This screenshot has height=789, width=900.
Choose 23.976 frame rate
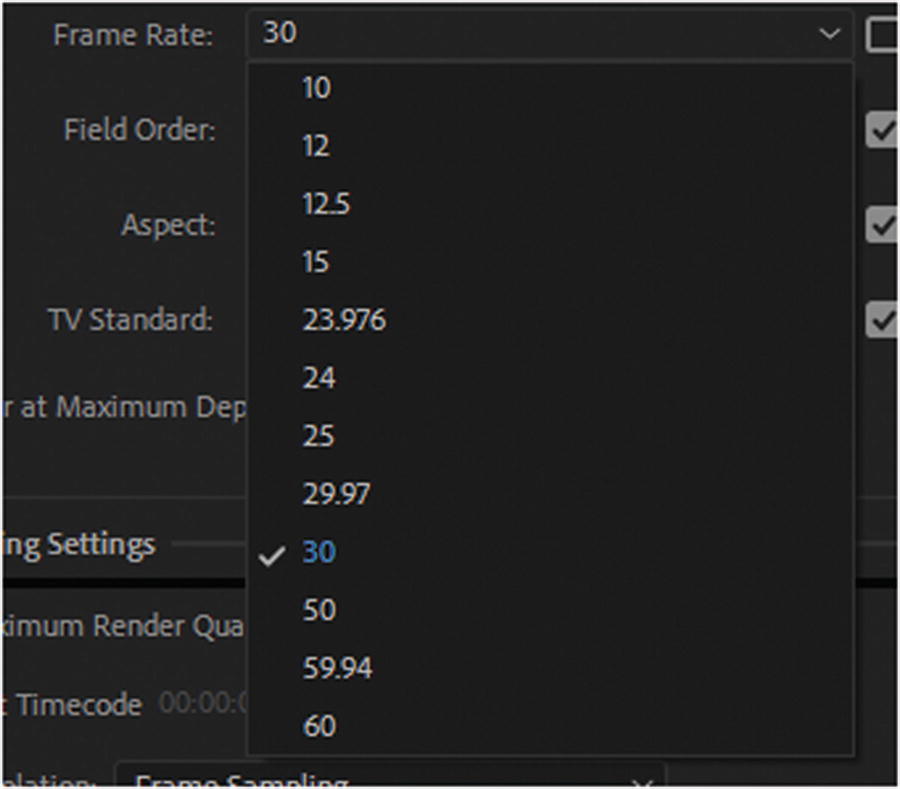coord(344,320)
